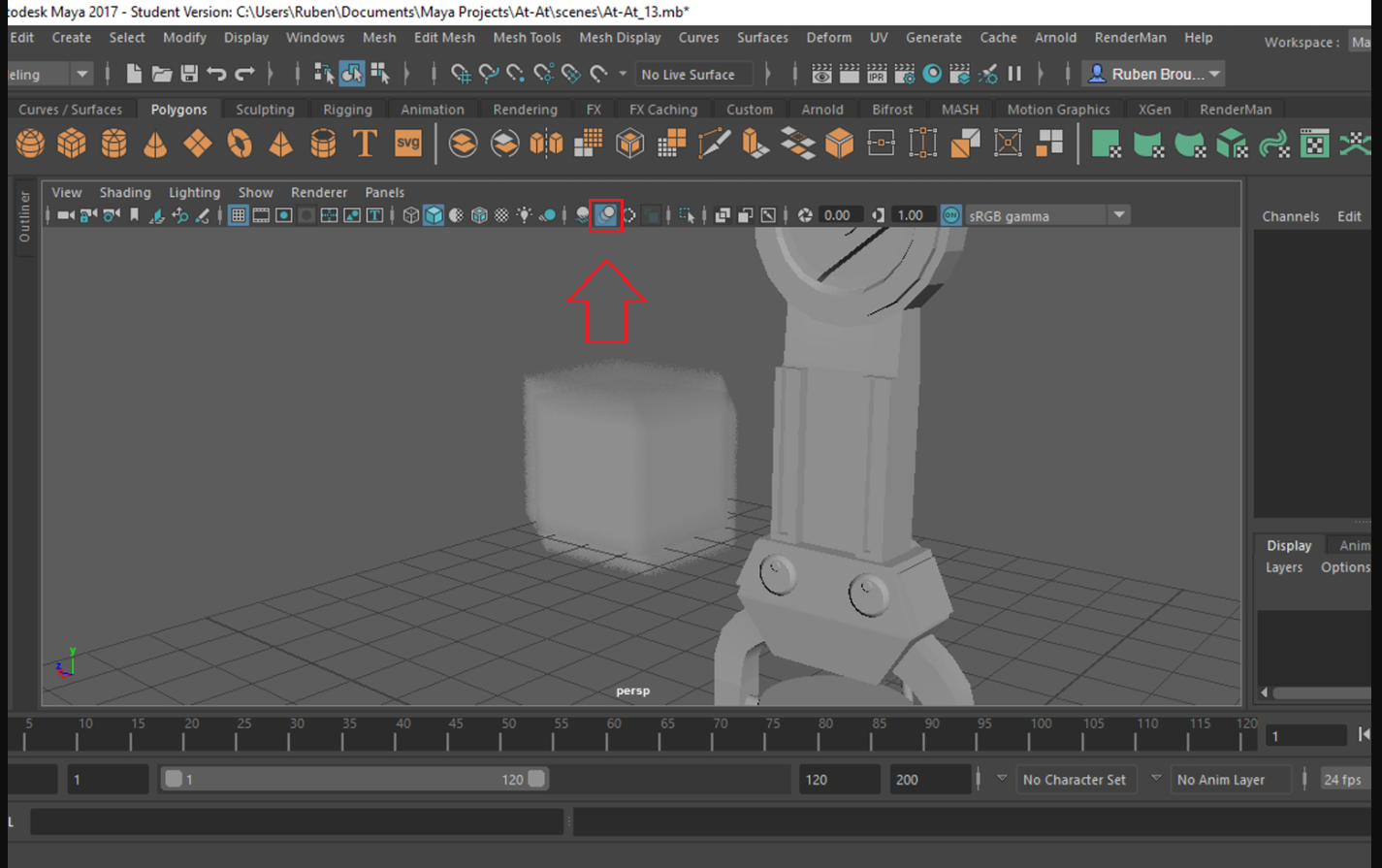Toggle the viewport grid display
The image size is (1382, 868).
point(238,214)
